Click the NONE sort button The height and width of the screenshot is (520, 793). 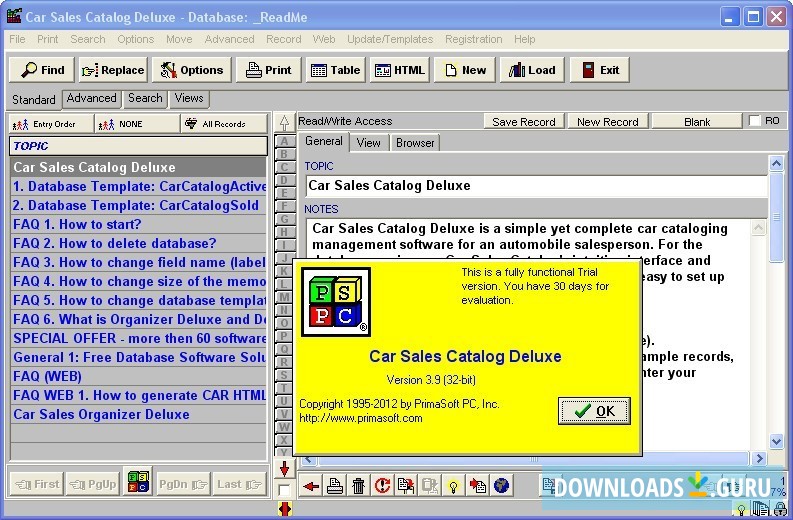(x=137, y=124)
